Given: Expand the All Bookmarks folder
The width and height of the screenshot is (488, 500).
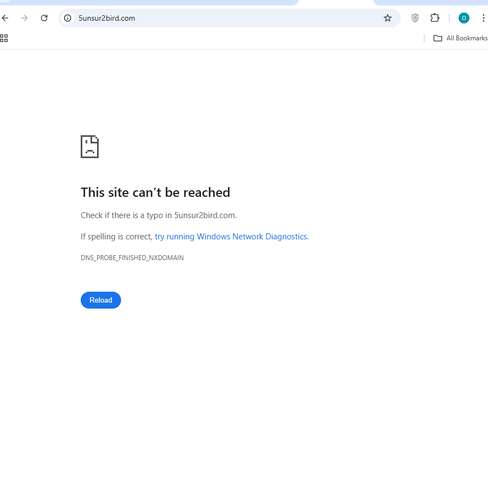Looking at the screenshot, I should pos(460,38).
